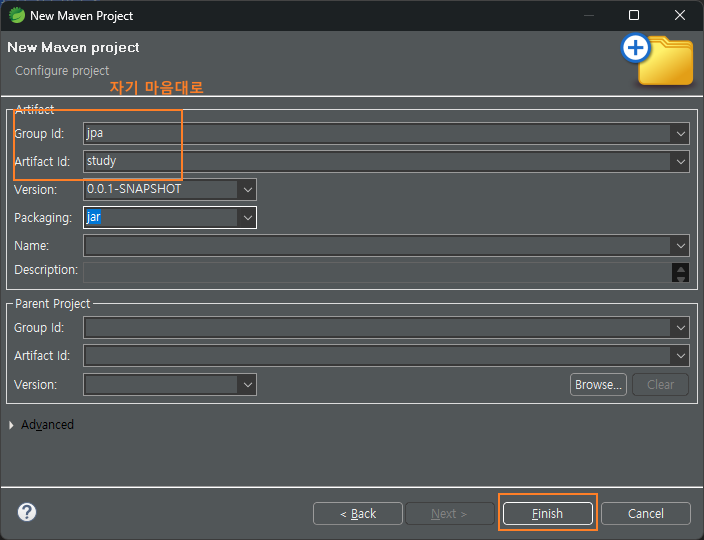
Task: Expand the Artifact Version dropdown arrow
Action: click(x=247, y=190)
